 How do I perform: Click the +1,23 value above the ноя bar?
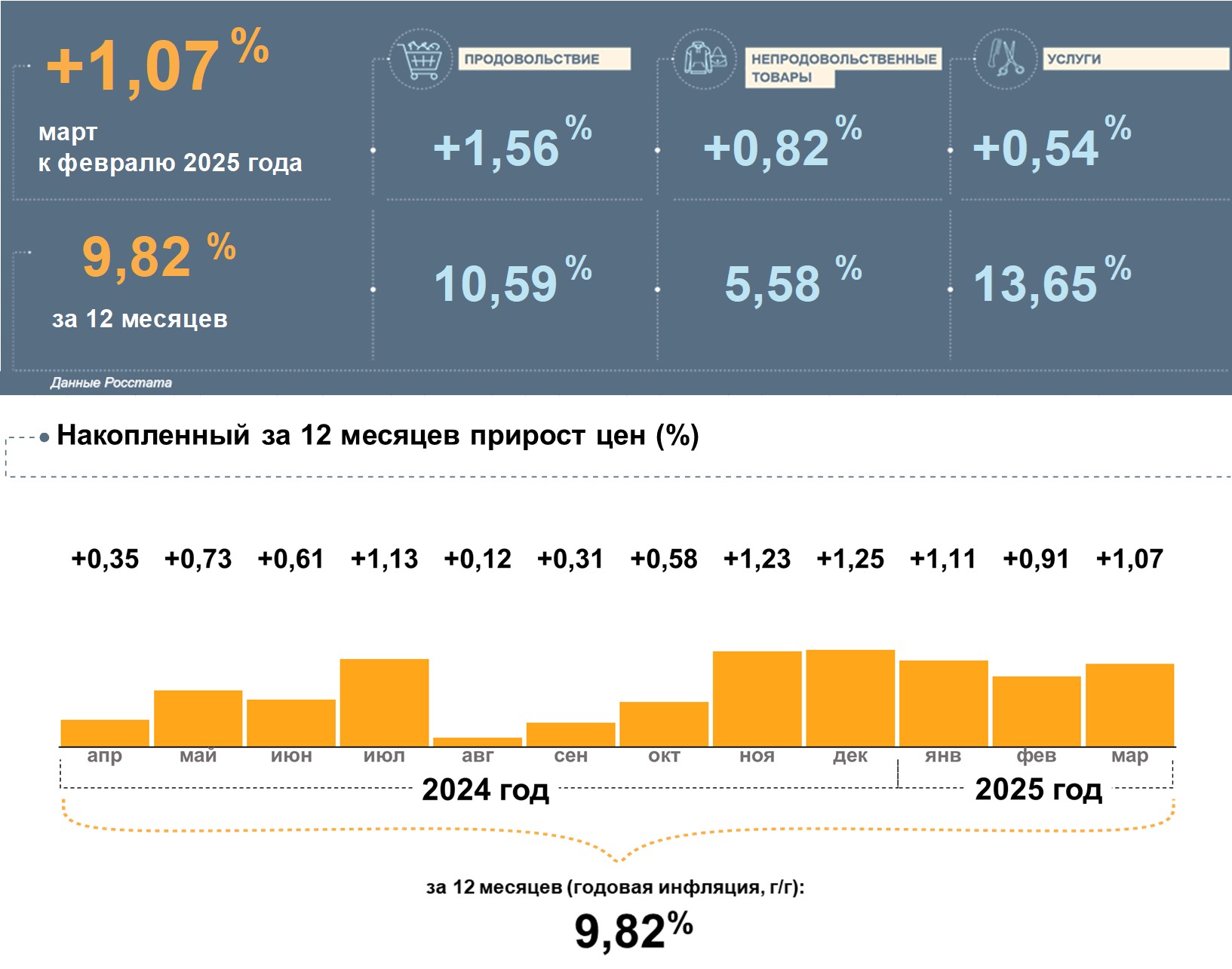pyautogui.click(x=757, y=559)
